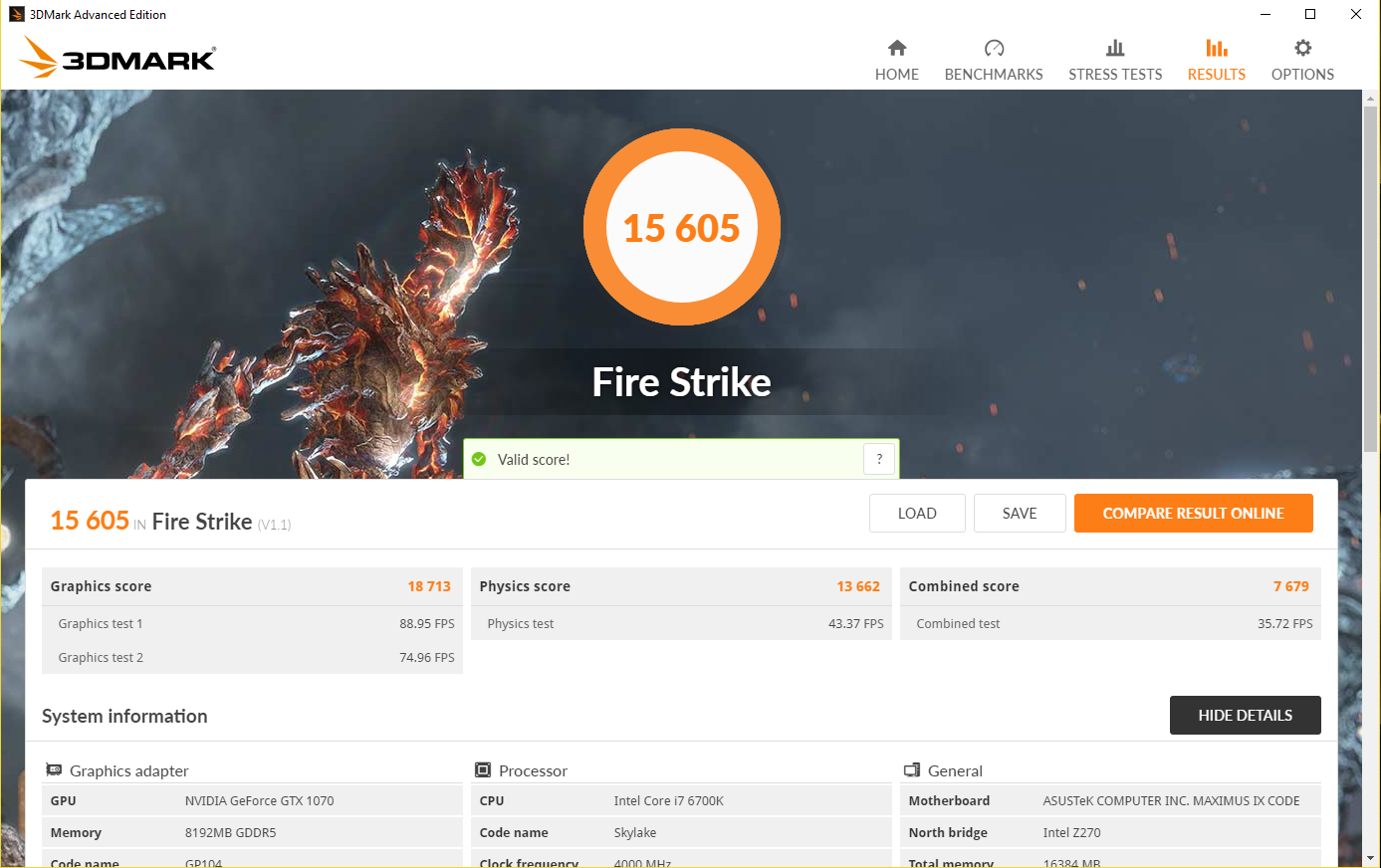This screenshot has width=1381, height=868.
Task: Click the GPU value NVIDIA GeForce GTX 1070
Action: point(260,801)
